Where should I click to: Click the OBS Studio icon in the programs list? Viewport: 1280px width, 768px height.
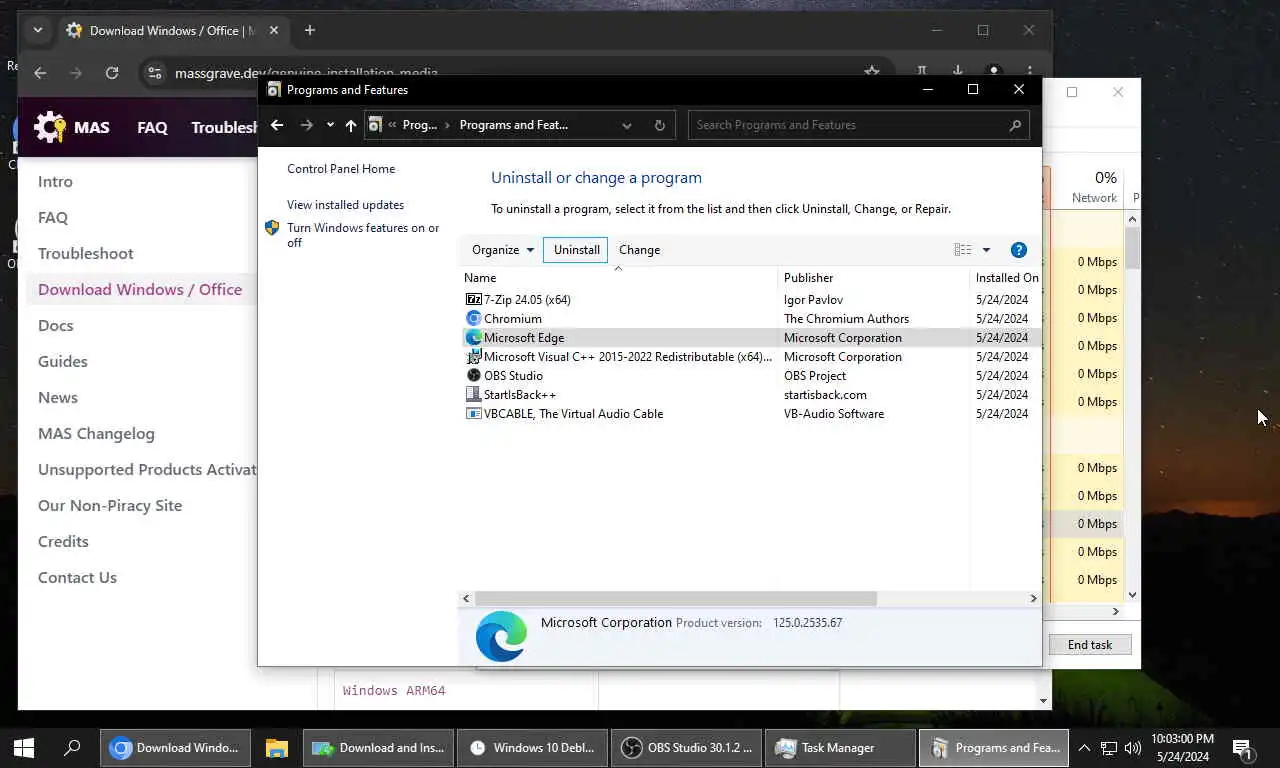tap(474, 375)
